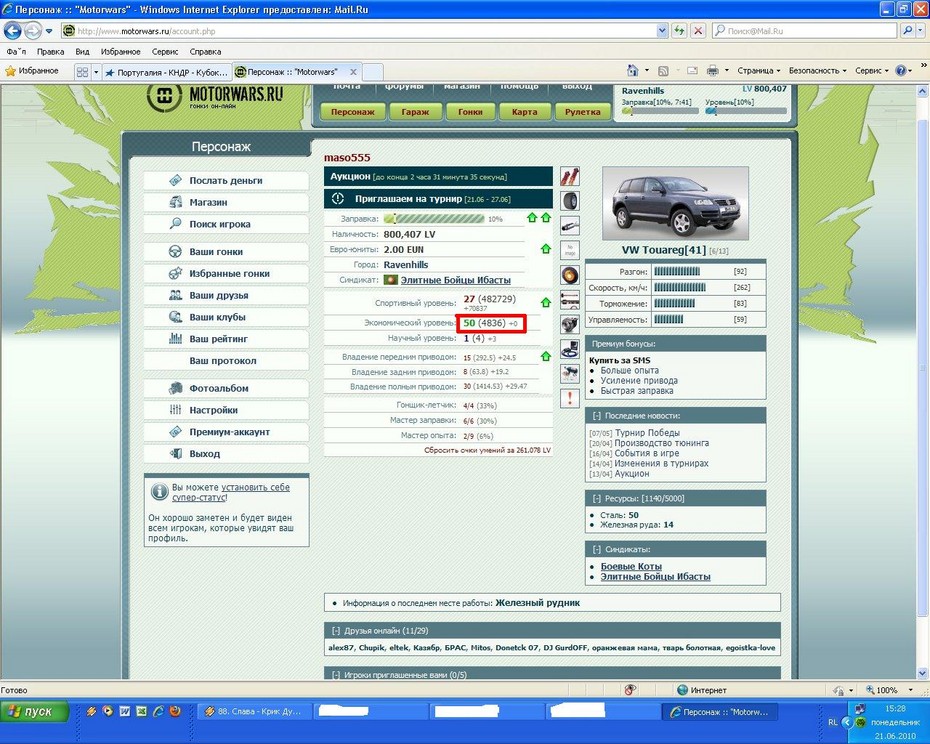Click the syndicate emblem beside Элитные Бойцы Ибасты
Screen dimensions: 930x744
point(390,279)
